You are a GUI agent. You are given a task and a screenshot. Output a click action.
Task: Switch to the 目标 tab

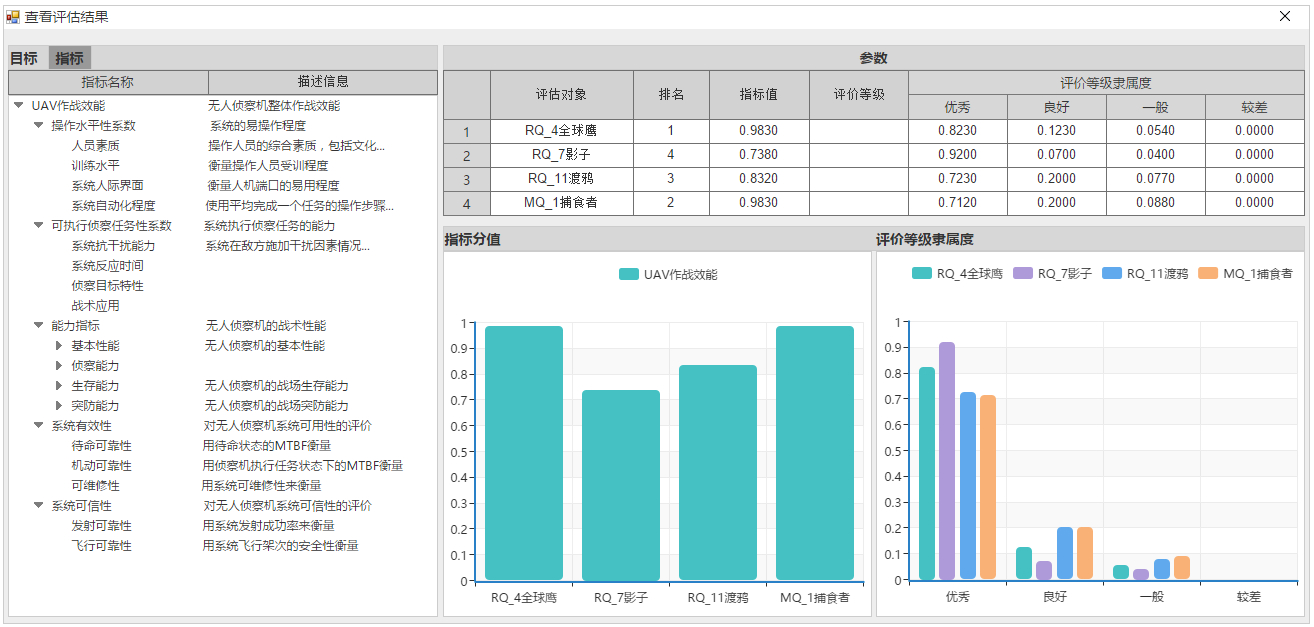pos(24,59)
